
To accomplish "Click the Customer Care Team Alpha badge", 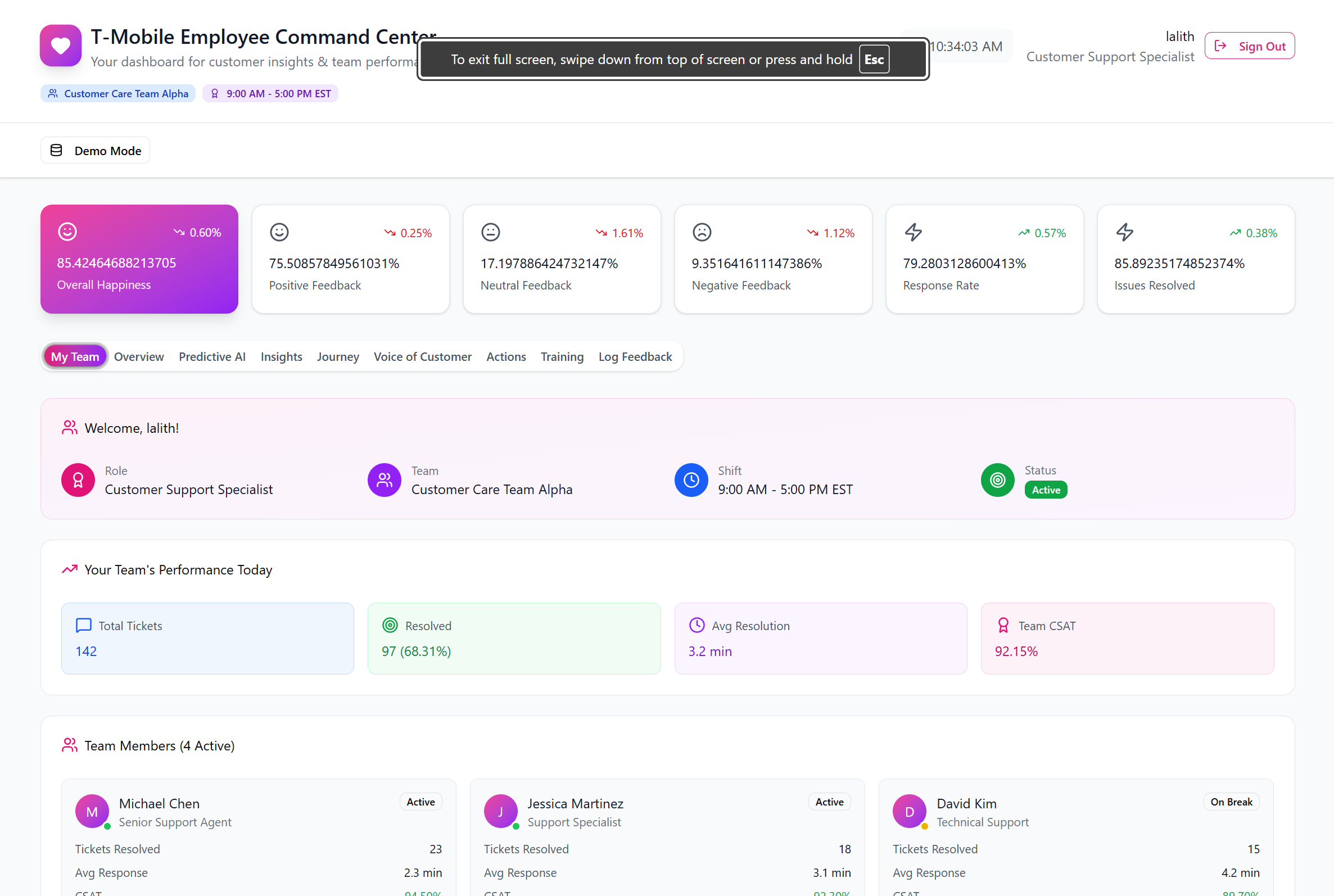I will pyautogui.click(x=117, y=94).
